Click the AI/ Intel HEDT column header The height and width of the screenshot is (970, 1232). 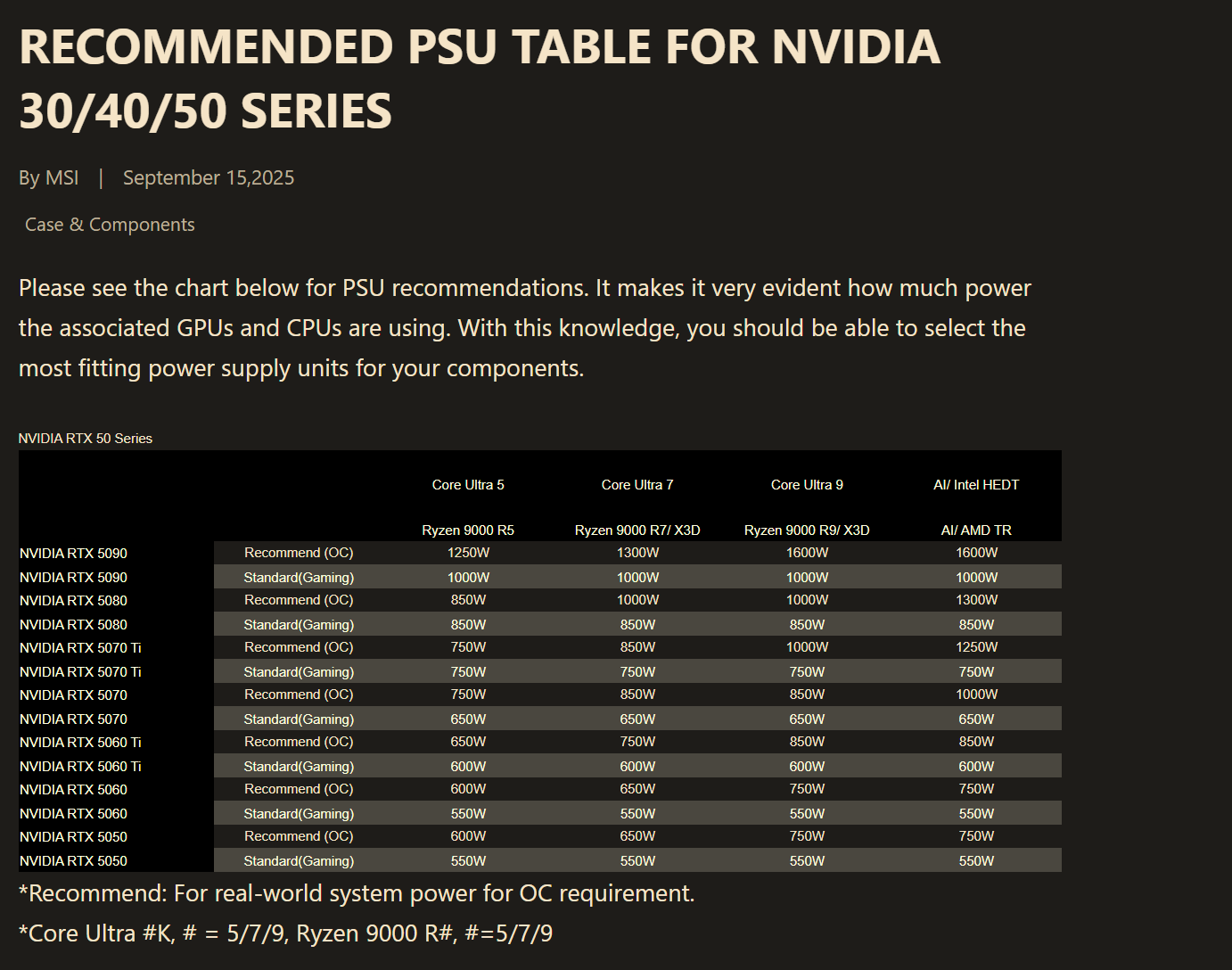[x=976, y=485]
